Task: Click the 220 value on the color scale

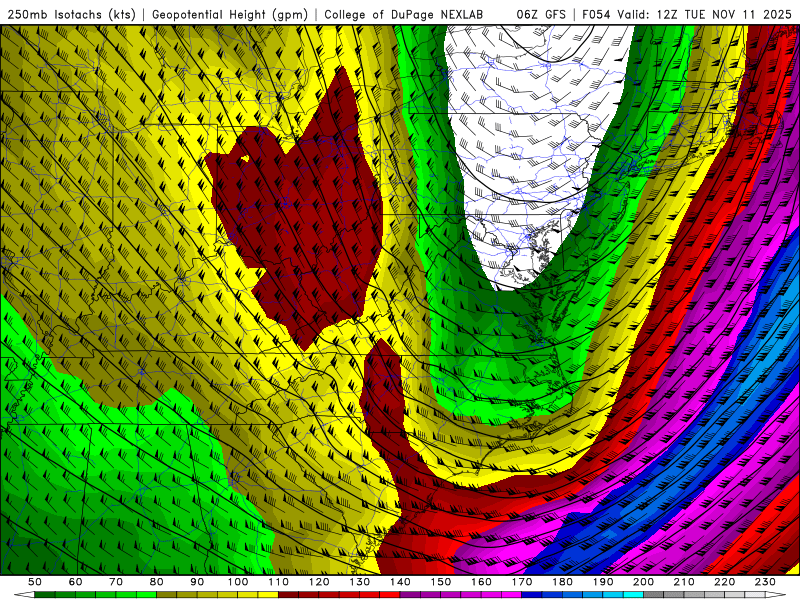Action: pyautogui.click(x=724, y=582)
